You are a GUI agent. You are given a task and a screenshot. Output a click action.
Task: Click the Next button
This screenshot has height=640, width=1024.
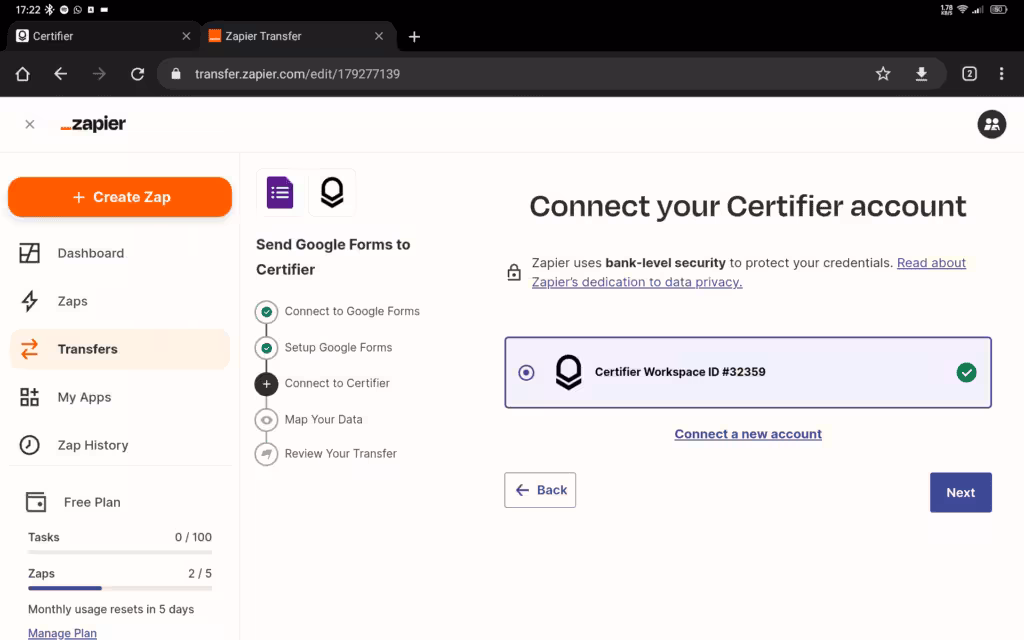(x=961, y=492)
